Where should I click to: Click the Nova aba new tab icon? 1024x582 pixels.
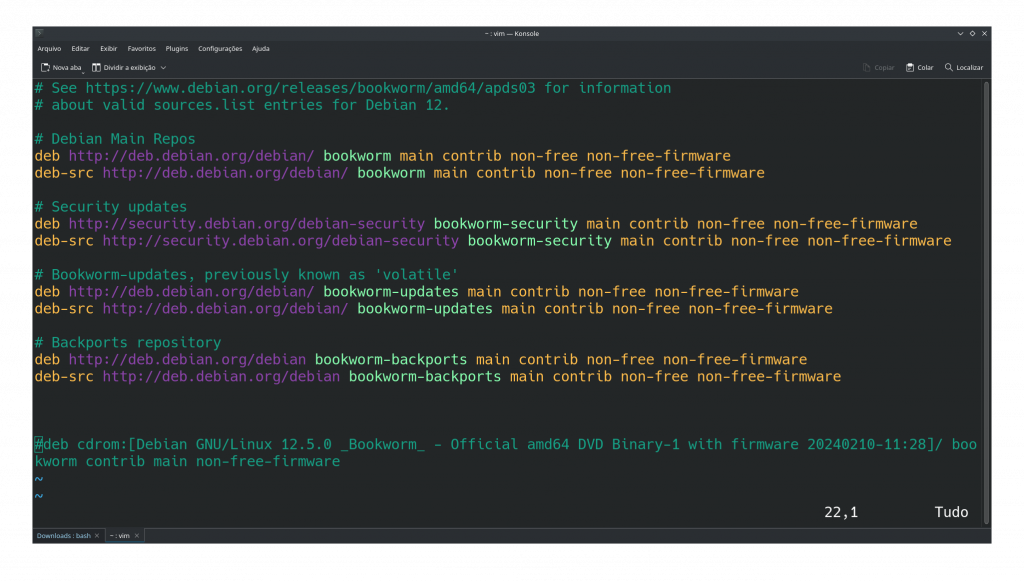(45, 67)
